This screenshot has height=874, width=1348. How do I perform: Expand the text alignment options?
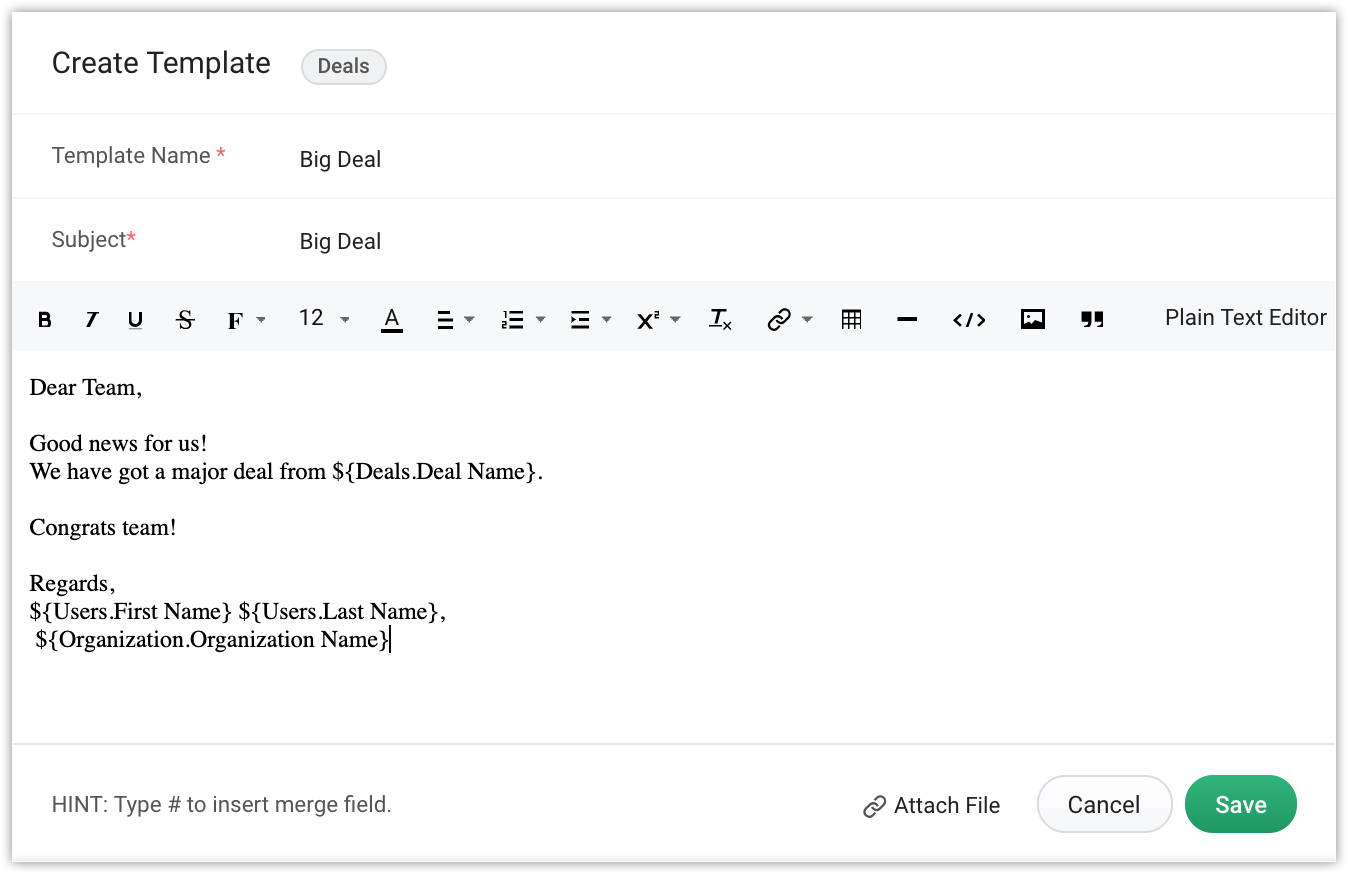coord(455,320)
